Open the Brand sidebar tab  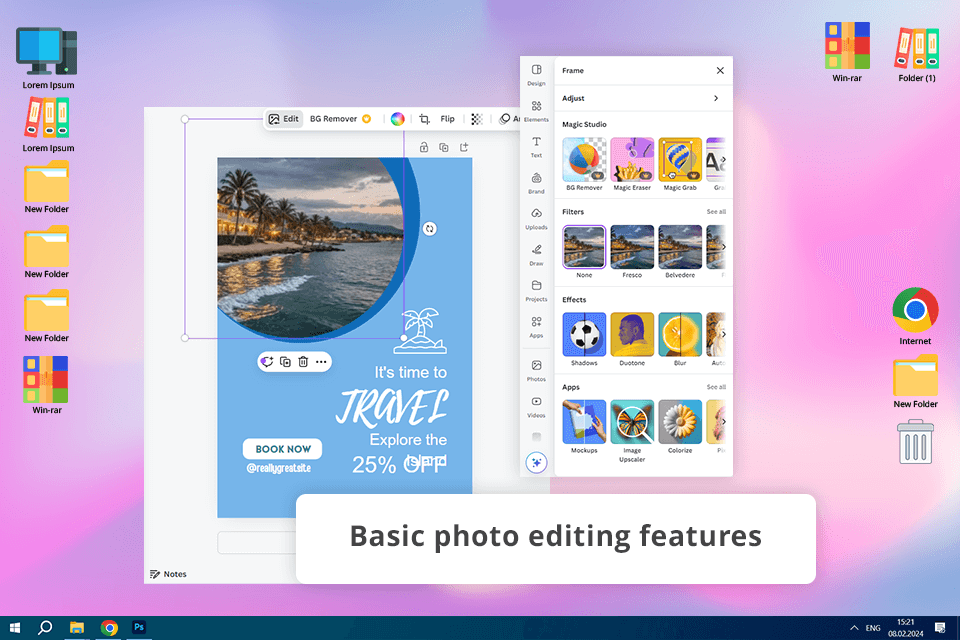(536, 183)
